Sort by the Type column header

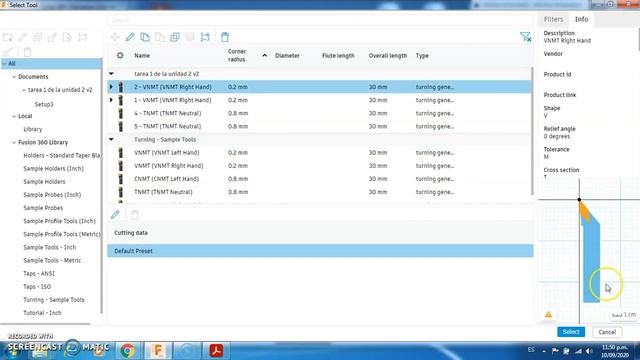click(422, 56)
